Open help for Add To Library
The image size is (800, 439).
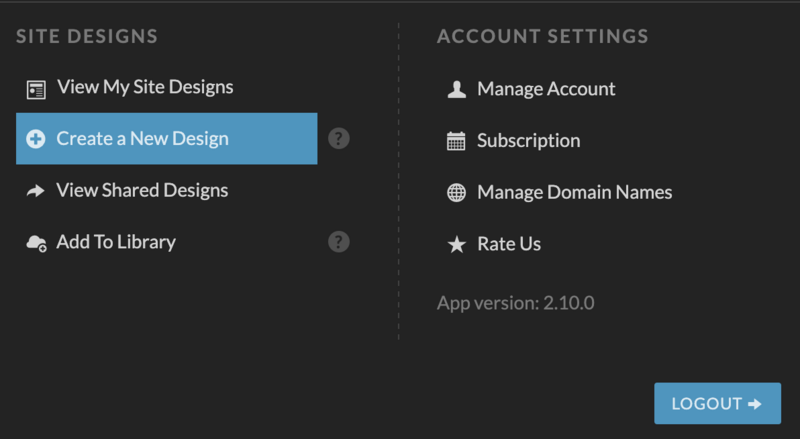click(x=339, y=241)
